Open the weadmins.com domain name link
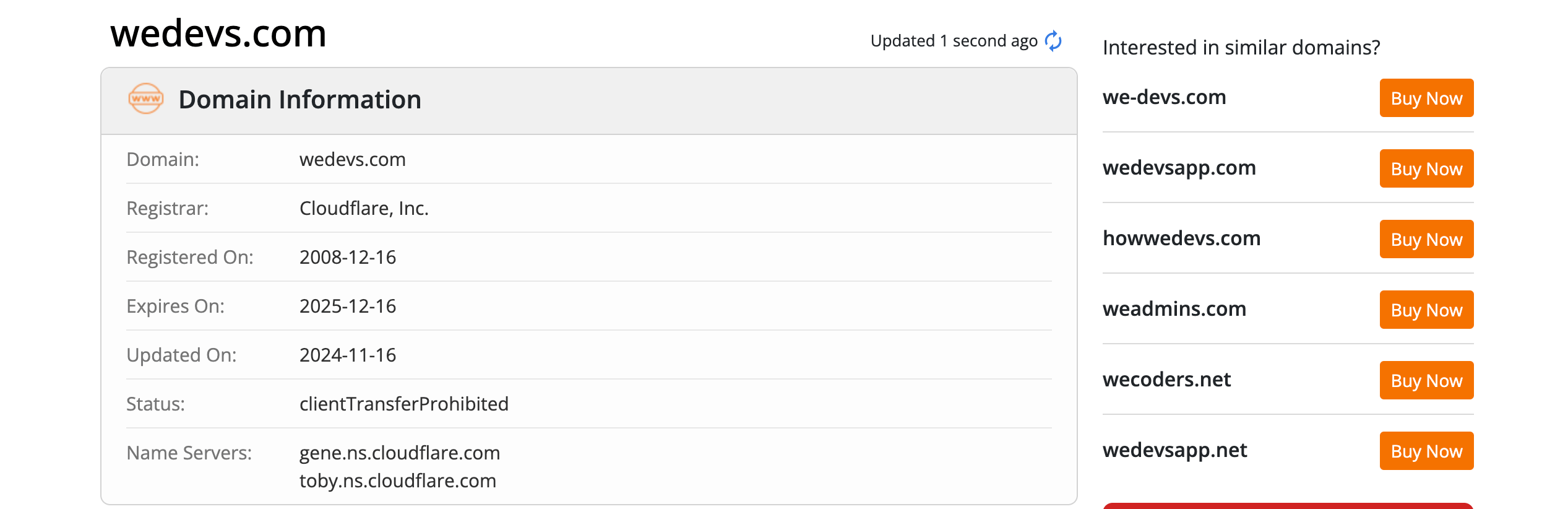This screenshot has height=509, width=1568. [1174, 309]
